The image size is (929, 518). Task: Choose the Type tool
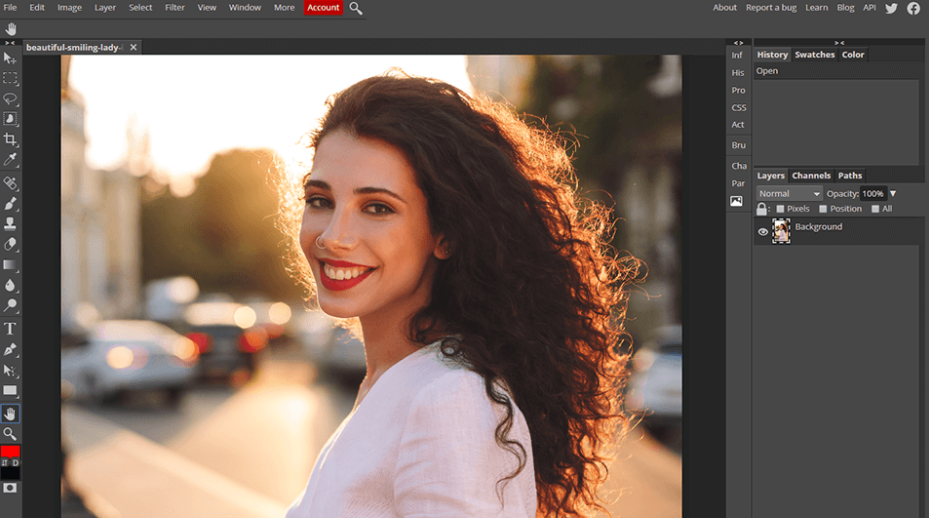pos(10,329)
